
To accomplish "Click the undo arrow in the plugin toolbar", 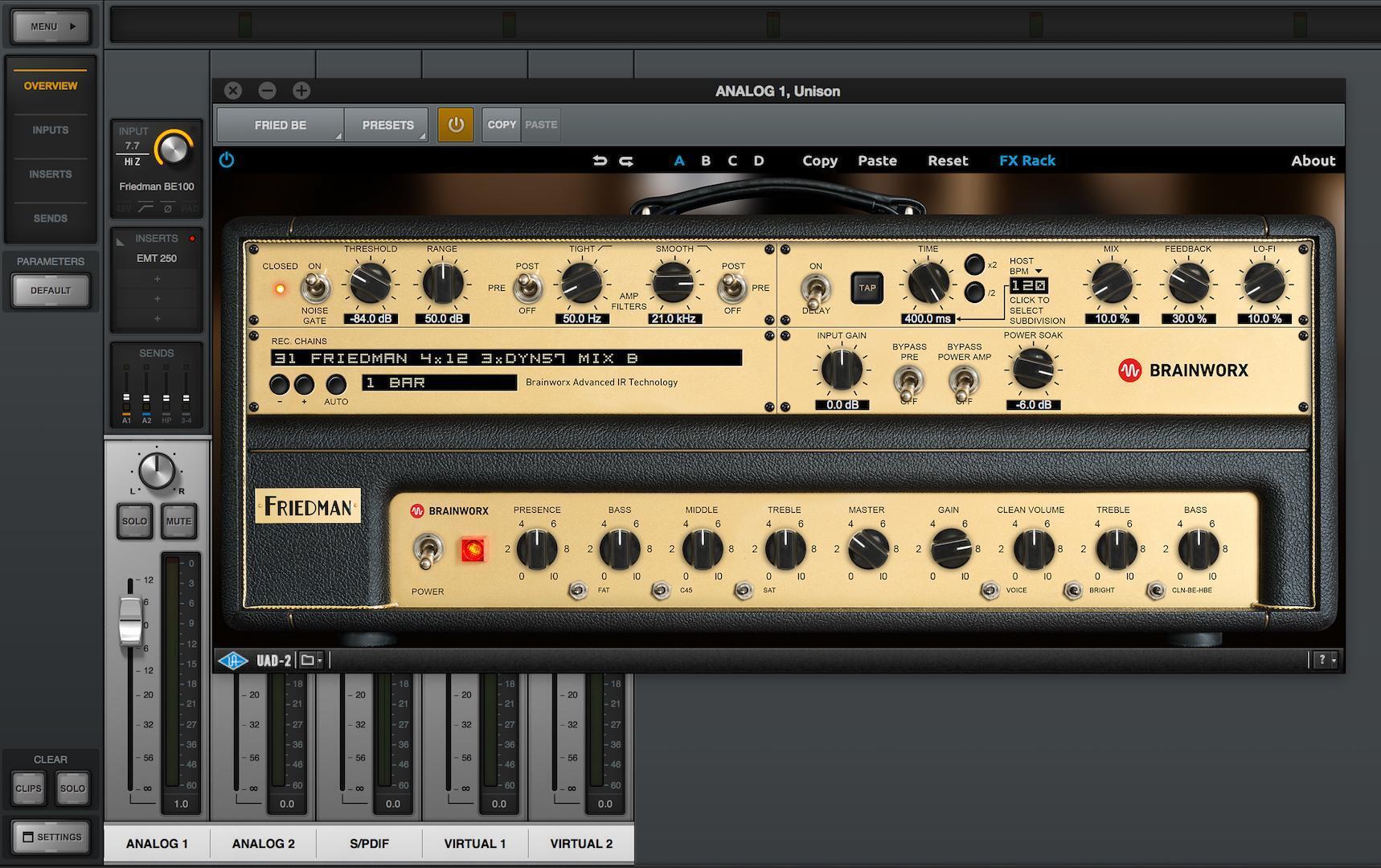I will (x=600, y=161).
